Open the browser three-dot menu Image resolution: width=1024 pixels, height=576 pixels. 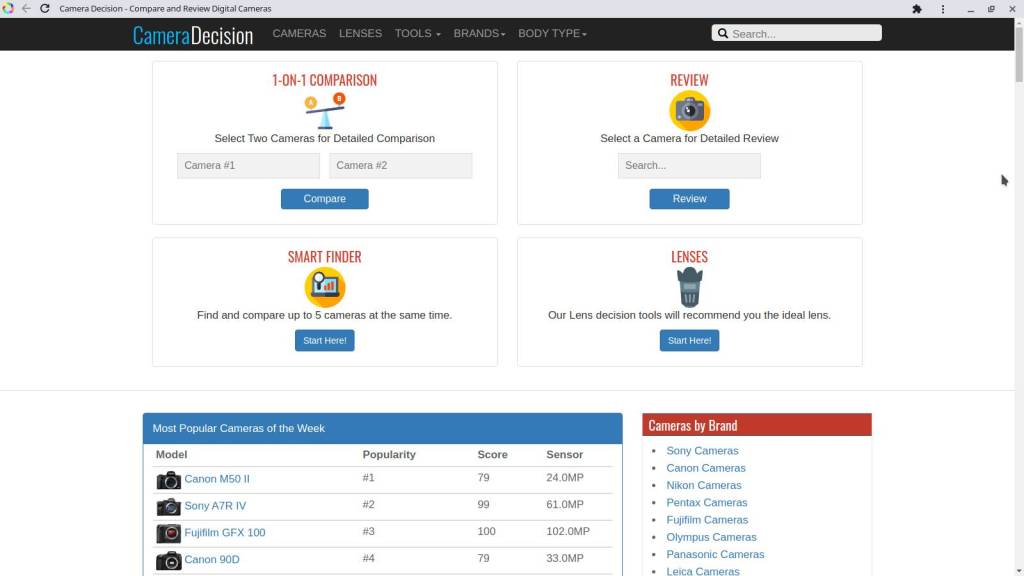pos(942,9)
